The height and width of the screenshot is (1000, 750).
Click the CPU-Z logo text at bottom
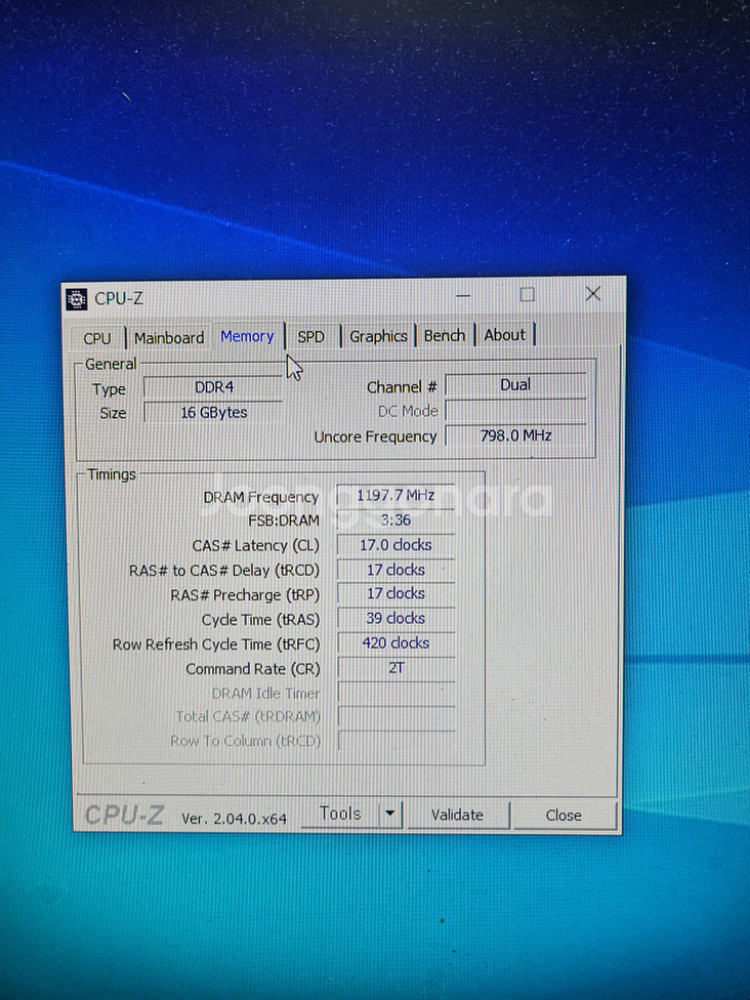tap(124, 815)
